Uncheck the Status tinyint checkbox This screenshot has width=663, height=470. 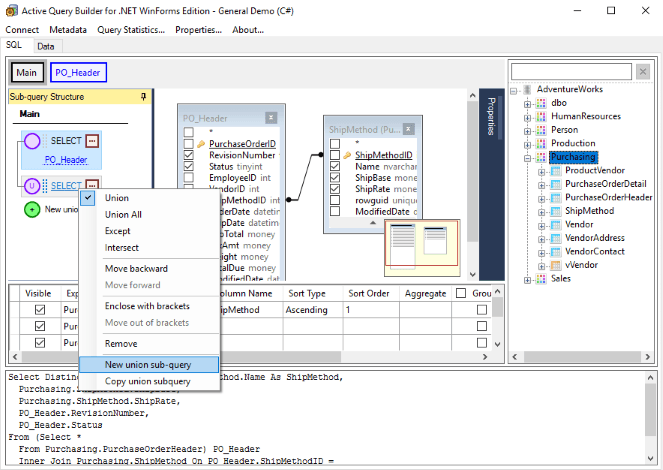point(189,166)
